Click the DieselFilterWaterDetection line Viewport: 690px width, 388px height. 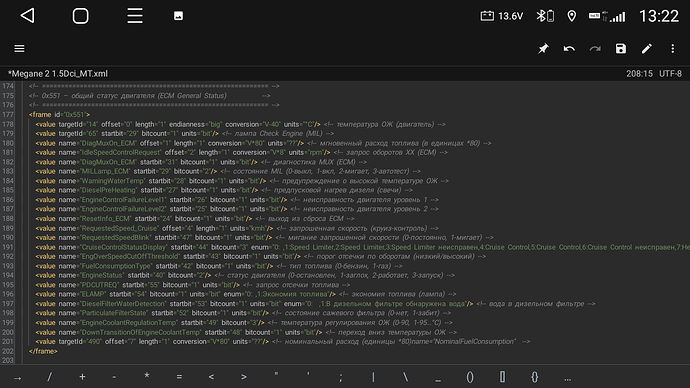(315, 304)
